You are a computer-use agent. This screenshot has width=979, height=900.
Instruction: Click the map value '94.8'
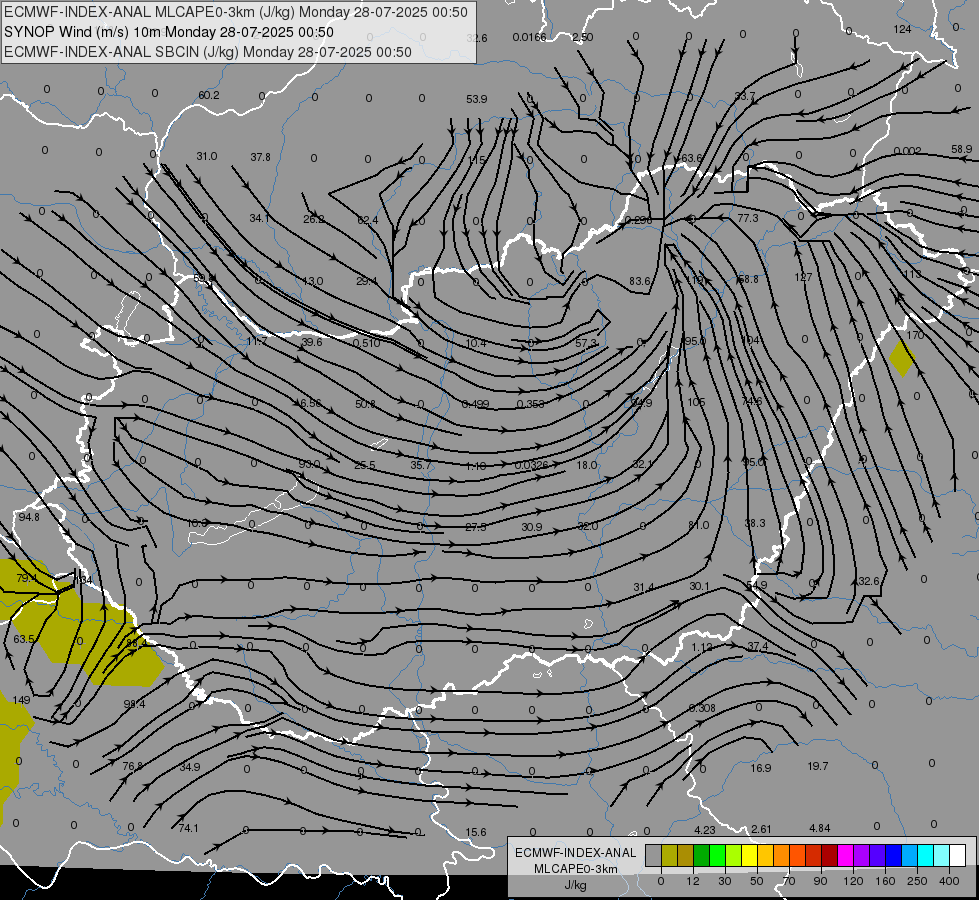pyautogui.click(x=29, y=517)
